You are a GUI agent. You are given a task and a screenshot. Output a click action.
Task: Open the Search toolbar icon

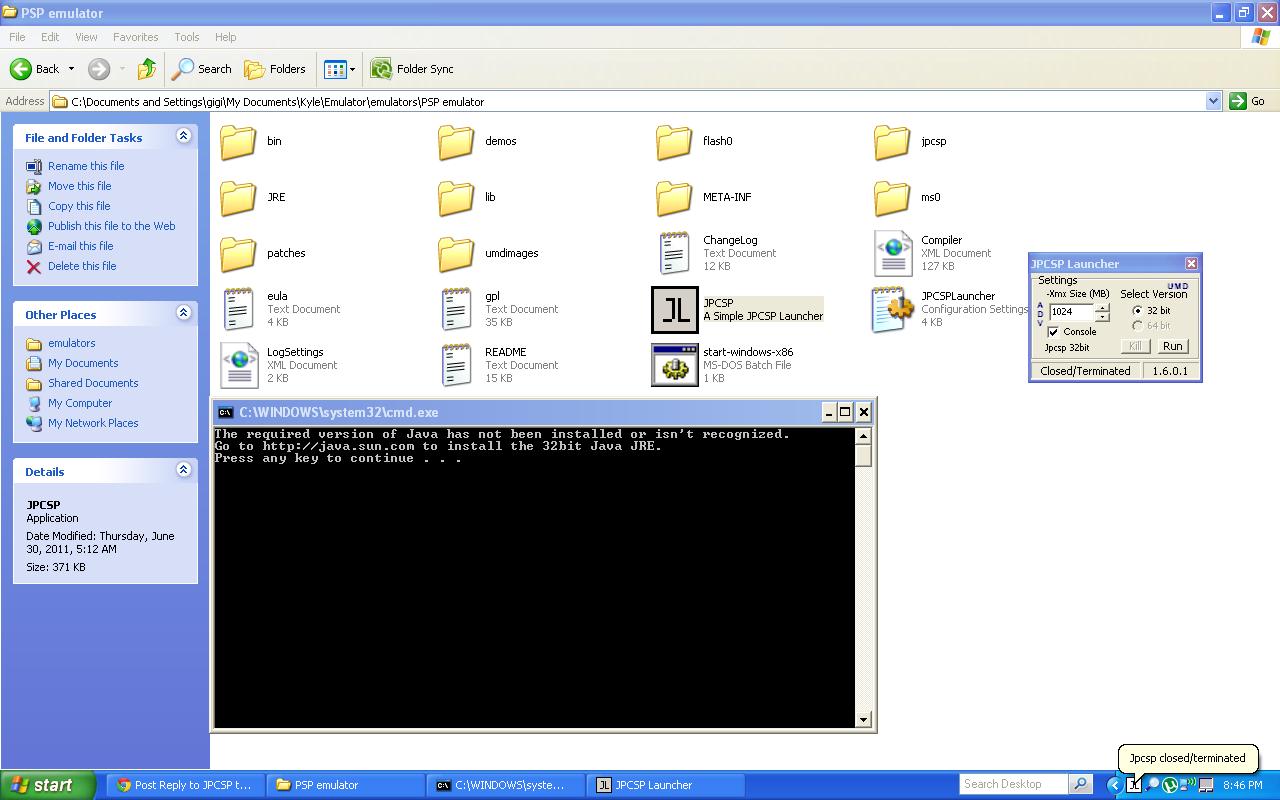(202, 69)
